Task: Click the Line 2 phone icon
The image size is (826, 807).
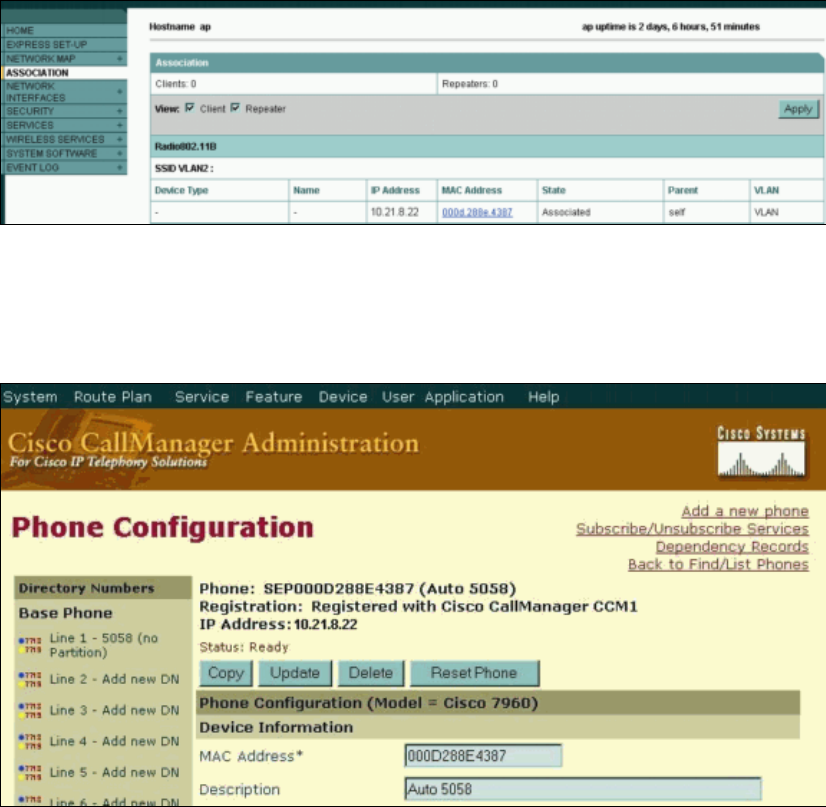Action: (30, 680)
